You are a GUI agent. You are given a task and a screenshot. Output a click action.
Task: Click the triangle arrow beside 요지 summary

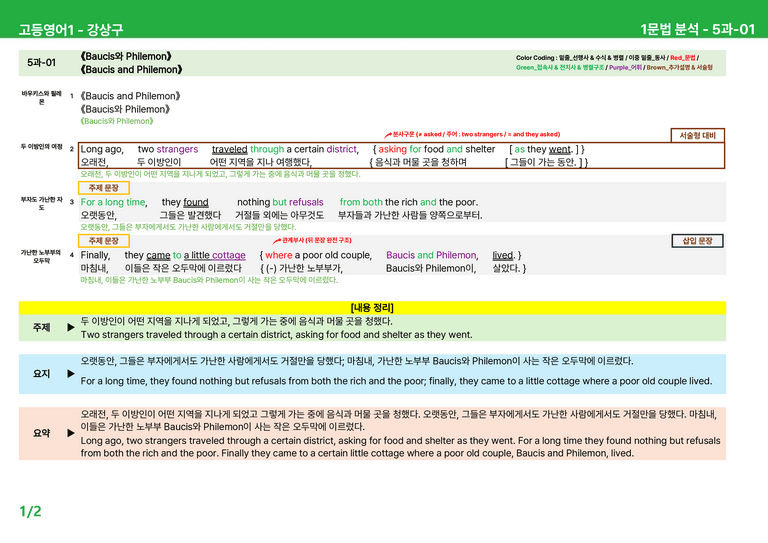coord(71,374)
